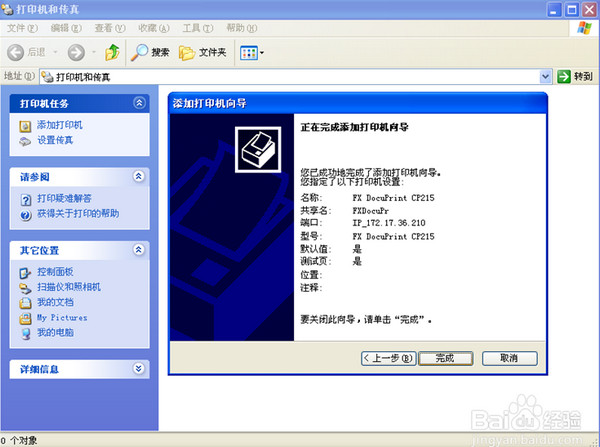
Task: Maximize the 打印机和传真 window
Action: coord(572,10)
